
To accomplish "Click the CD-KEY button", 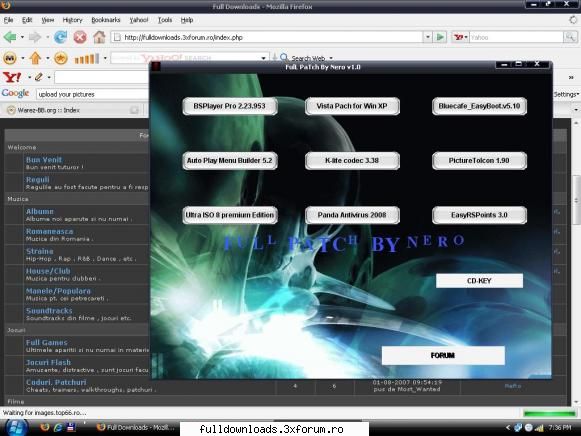I will point(479,281).
